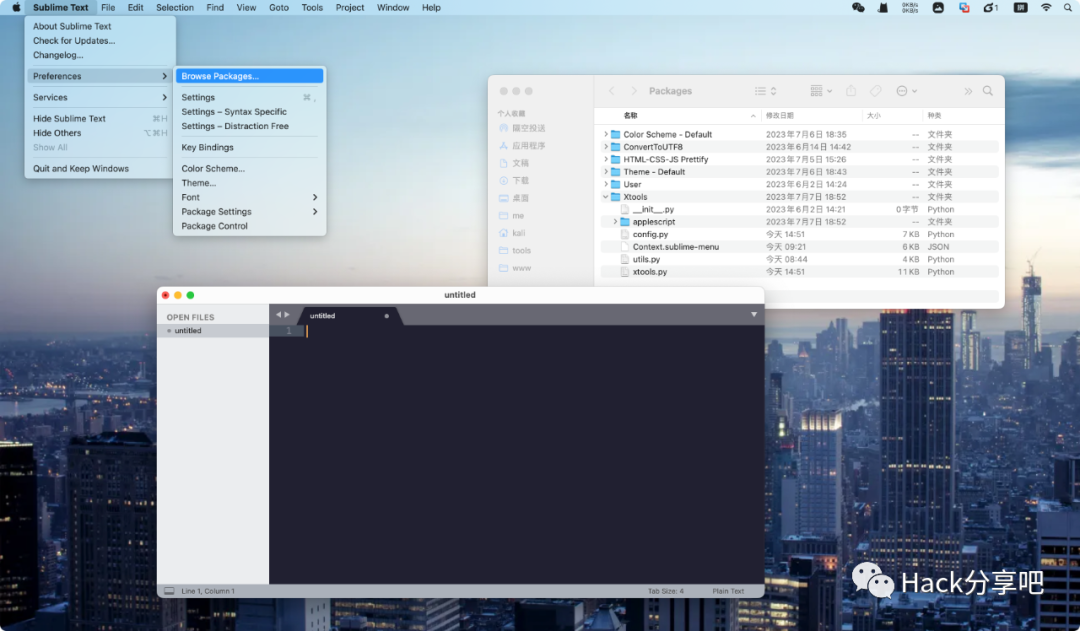
Task: Expand the ConvertToUTF8 folder
Action: point(605,147)
